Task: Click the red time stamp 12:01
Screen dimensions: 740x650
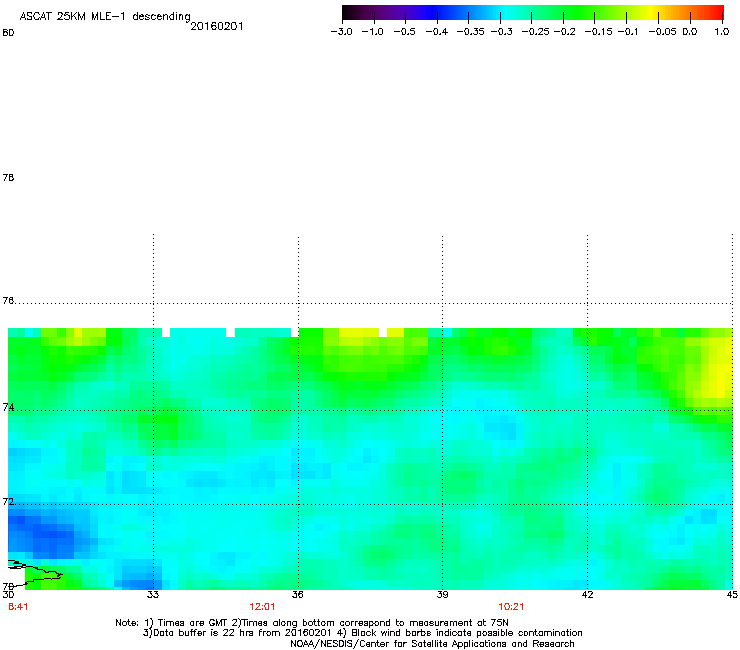Action: pyautogui.click(x=262, y=607)
